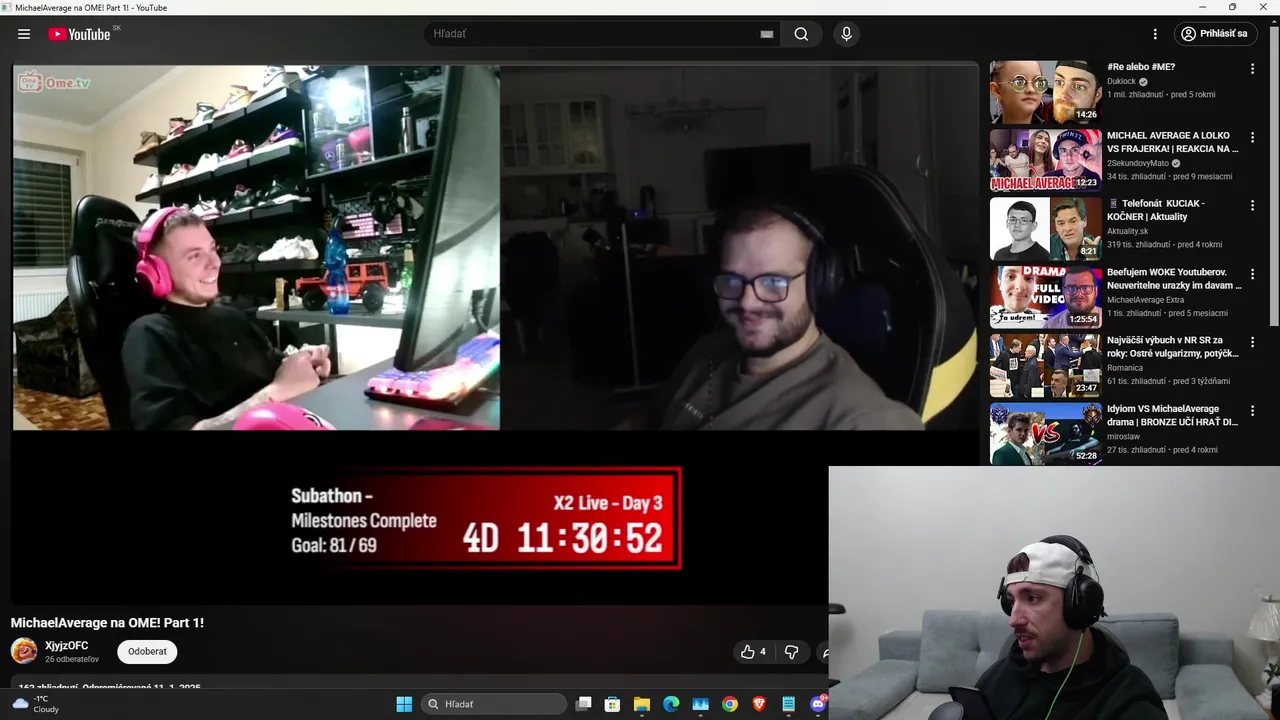Open more options for '#Re alebo #ME?'

click(x=1252, y=69)
